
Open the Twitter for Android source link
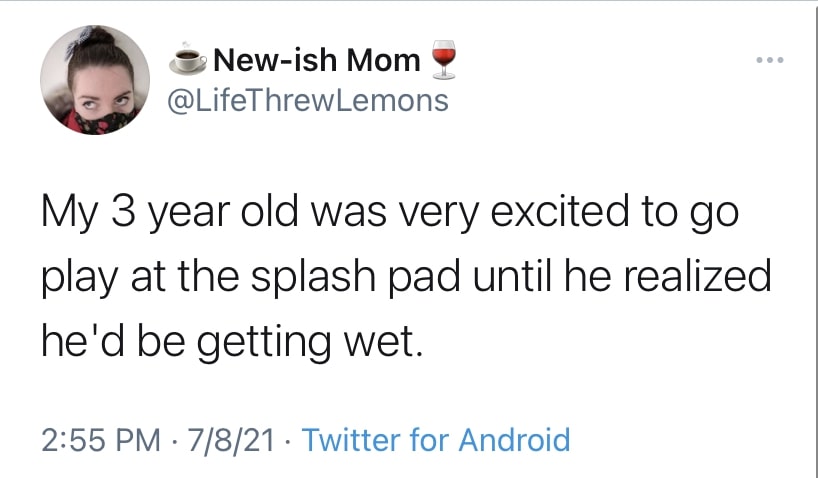435,439
